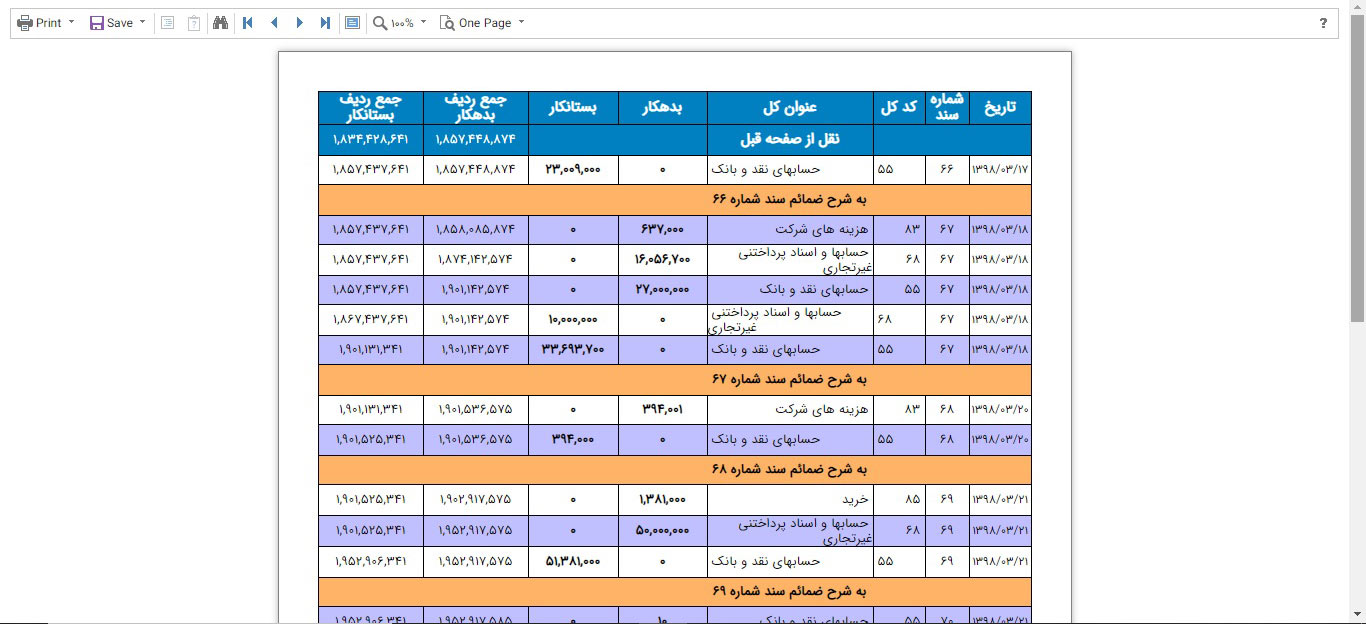Jump to the last page icon
Screen dimensions: 1366x624
coord(324,22)
